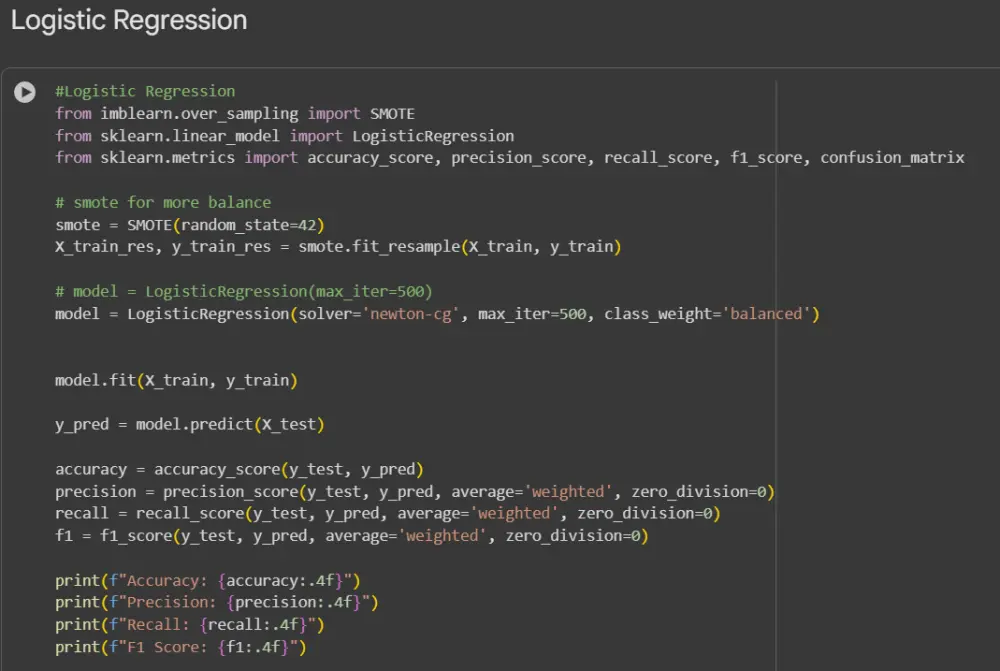Click the "Logistic Regression" section heading
Image resolution: width=1000 pixels, height=671 pixels.
tap(129, 21)
